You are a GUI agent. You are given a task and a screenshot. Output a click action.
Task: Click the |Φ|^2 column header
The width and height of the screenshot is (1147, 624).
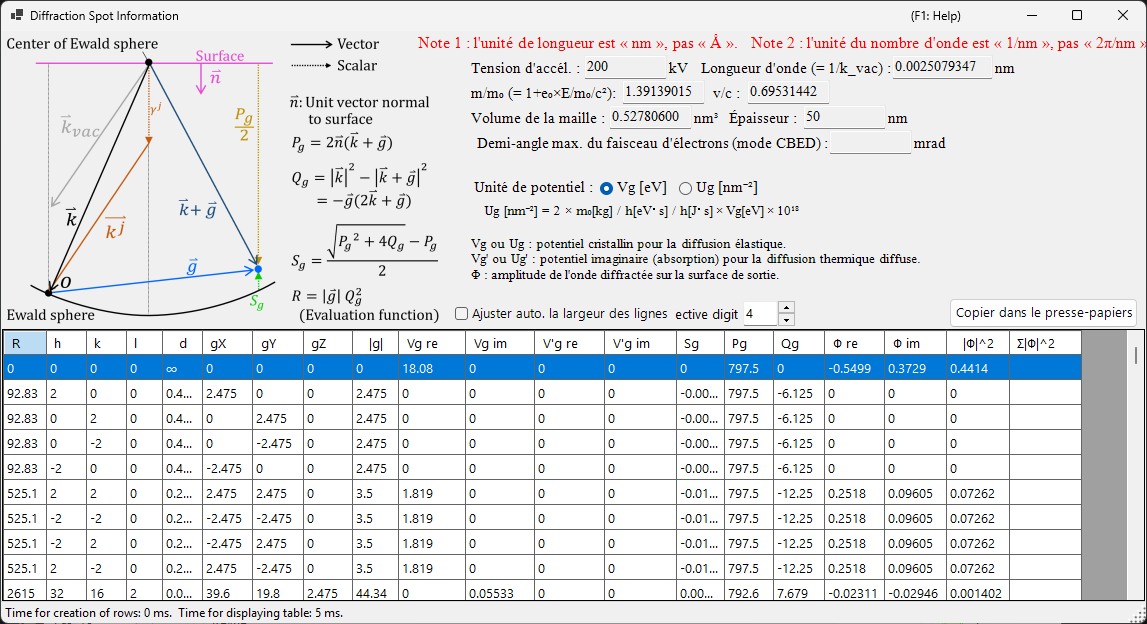click(978, 343)
